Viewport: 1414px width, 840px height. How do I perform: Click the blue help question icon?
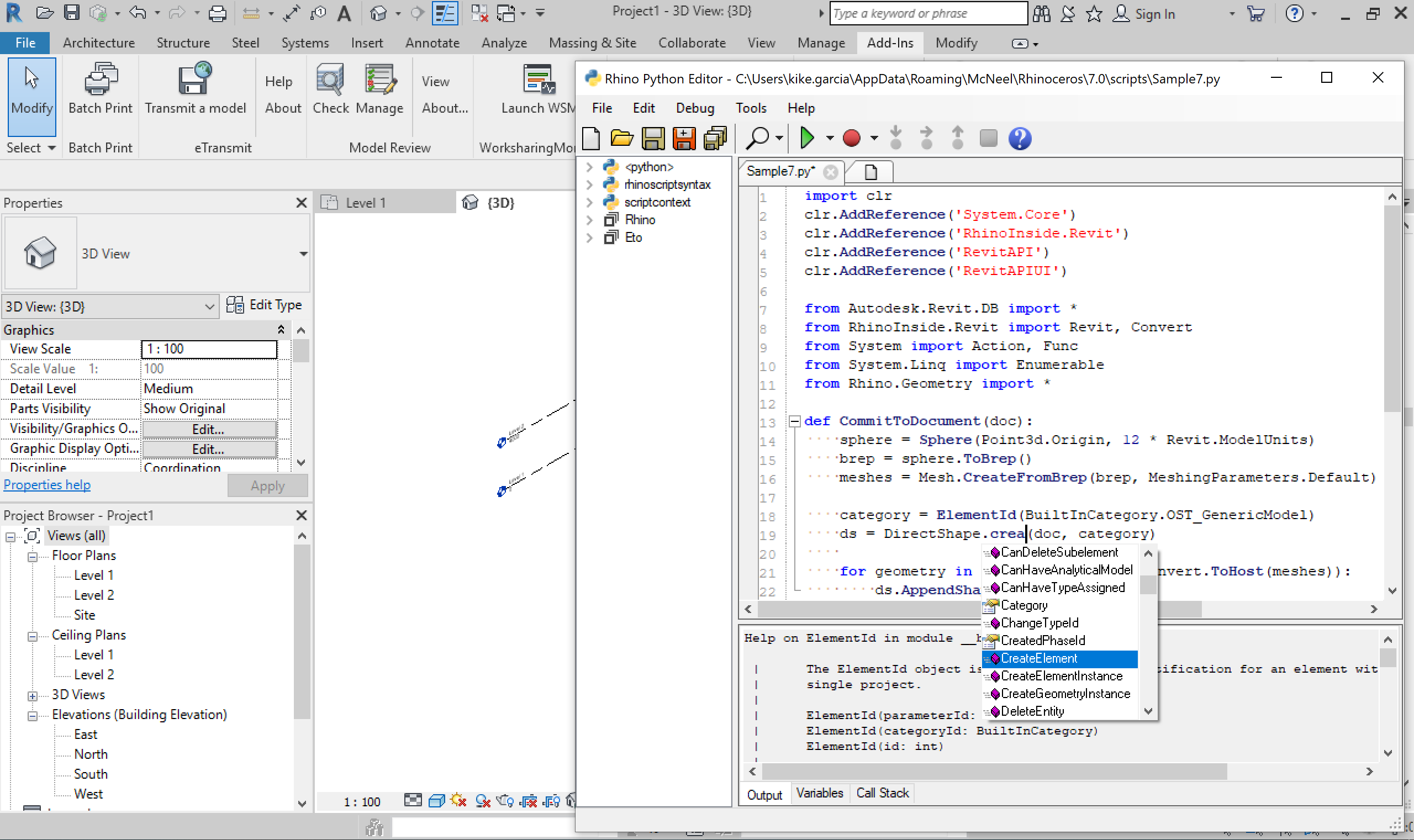tap(1020, 138)
